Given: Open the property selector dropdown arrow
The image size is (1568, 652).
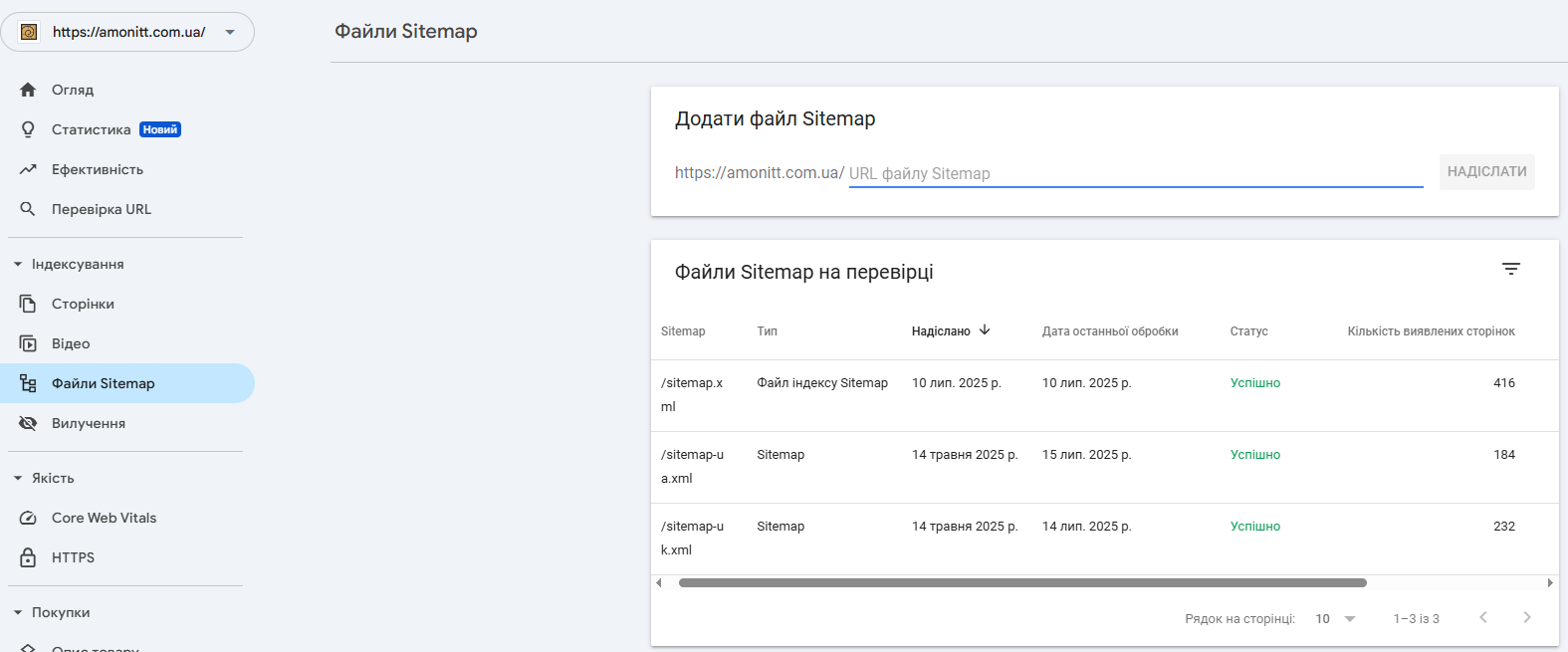Looking at the screenshot, I should click(x=230, y=32).
